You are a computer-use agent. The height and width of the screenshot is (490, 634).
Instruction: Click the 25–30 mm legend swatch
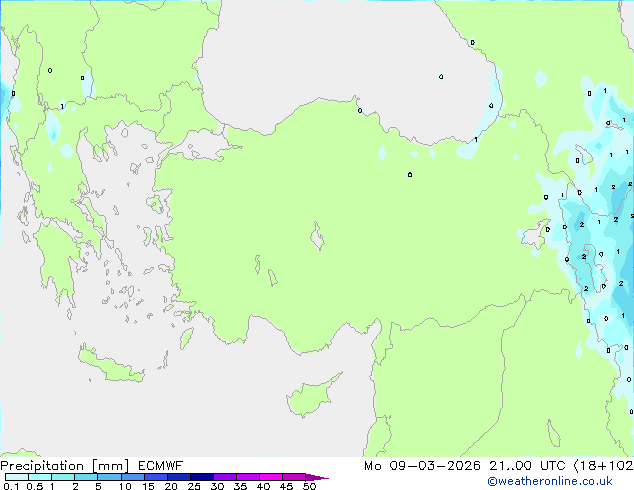pyautogui.click(x=202, y=477)
